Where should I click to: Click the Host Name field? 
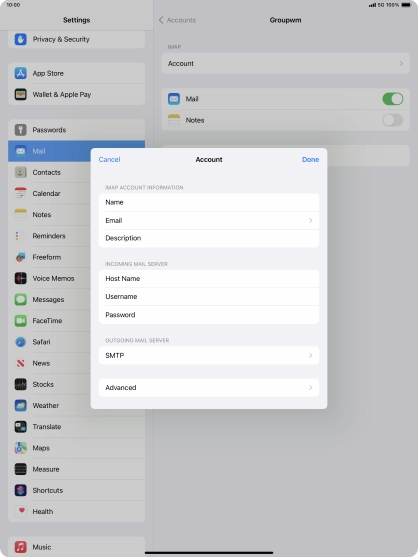[209, 278]
